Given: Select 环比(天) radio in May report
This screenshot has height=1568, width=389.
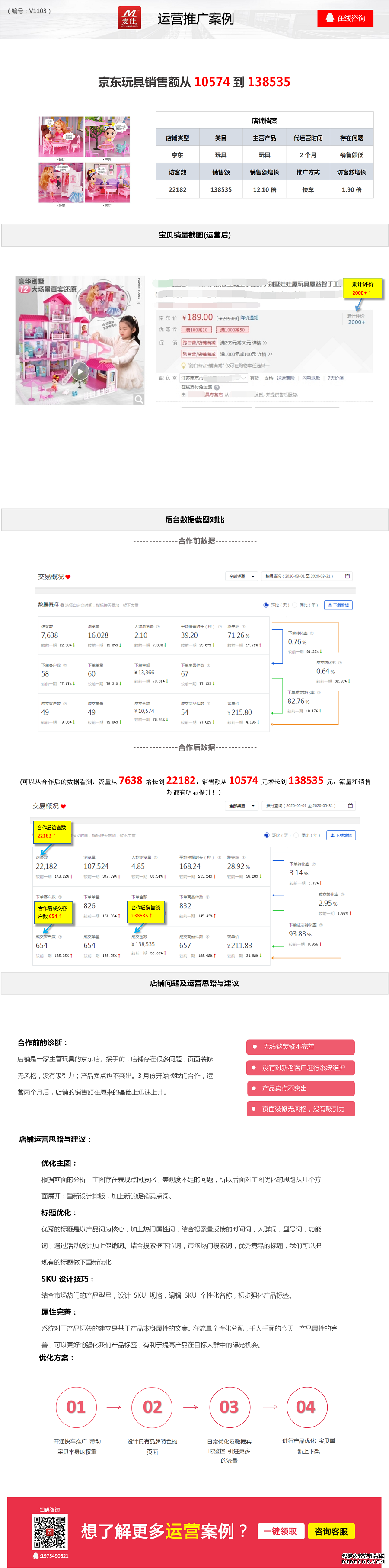Looking at the screenshot, I should point(267,835).
